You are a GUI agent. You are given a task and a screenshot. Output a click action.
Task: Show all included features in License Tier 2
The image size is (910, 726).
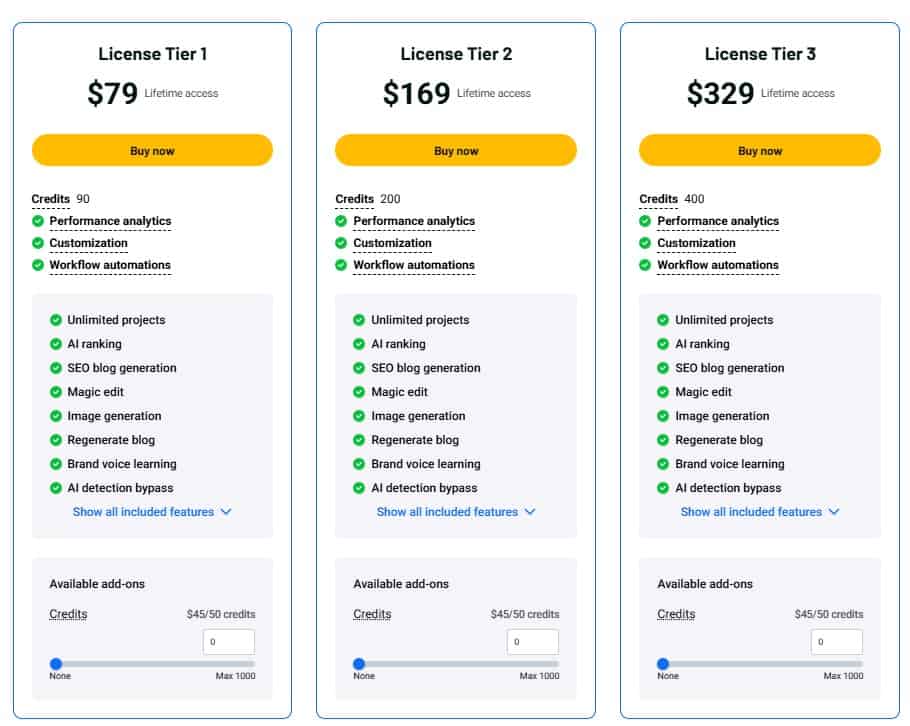[x=456, y=512]
